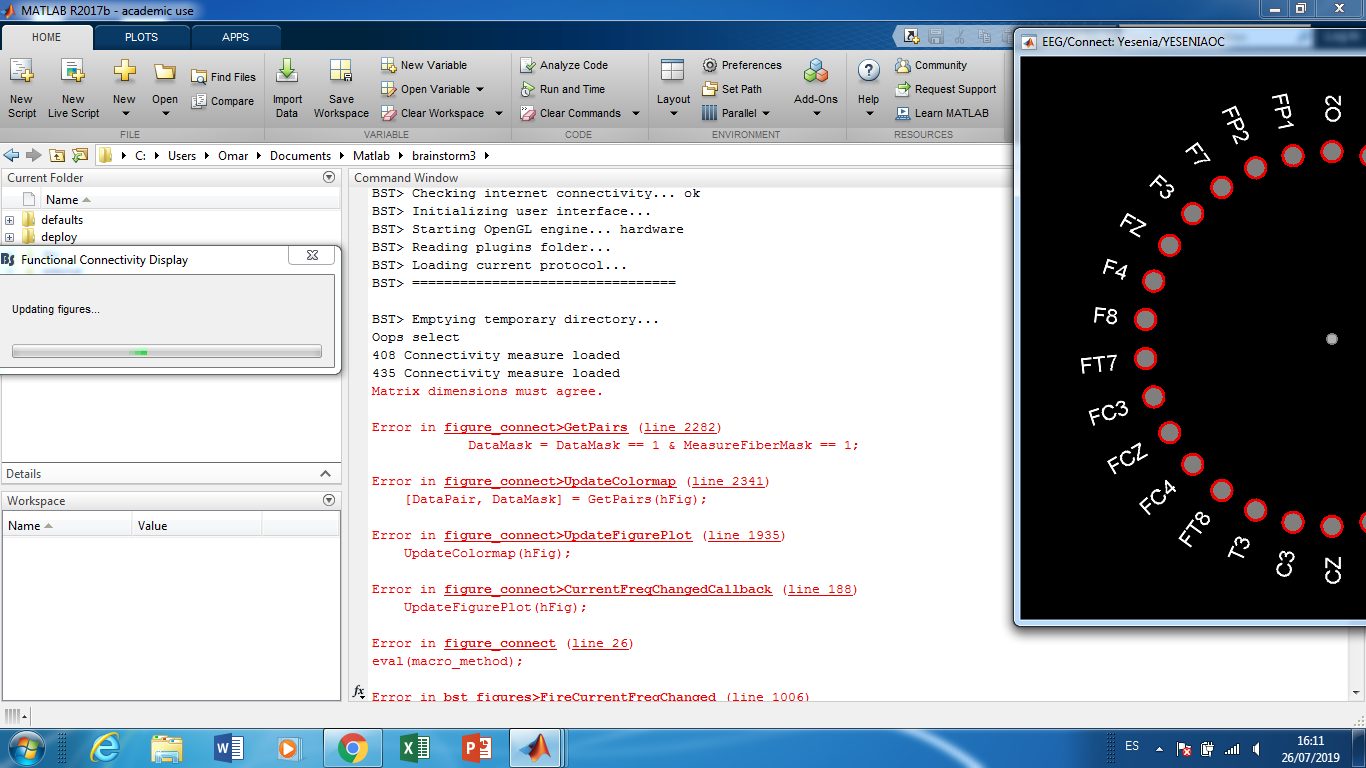Start Run and Time profiler
1366x768 pixels.
(x=565, y=89)
